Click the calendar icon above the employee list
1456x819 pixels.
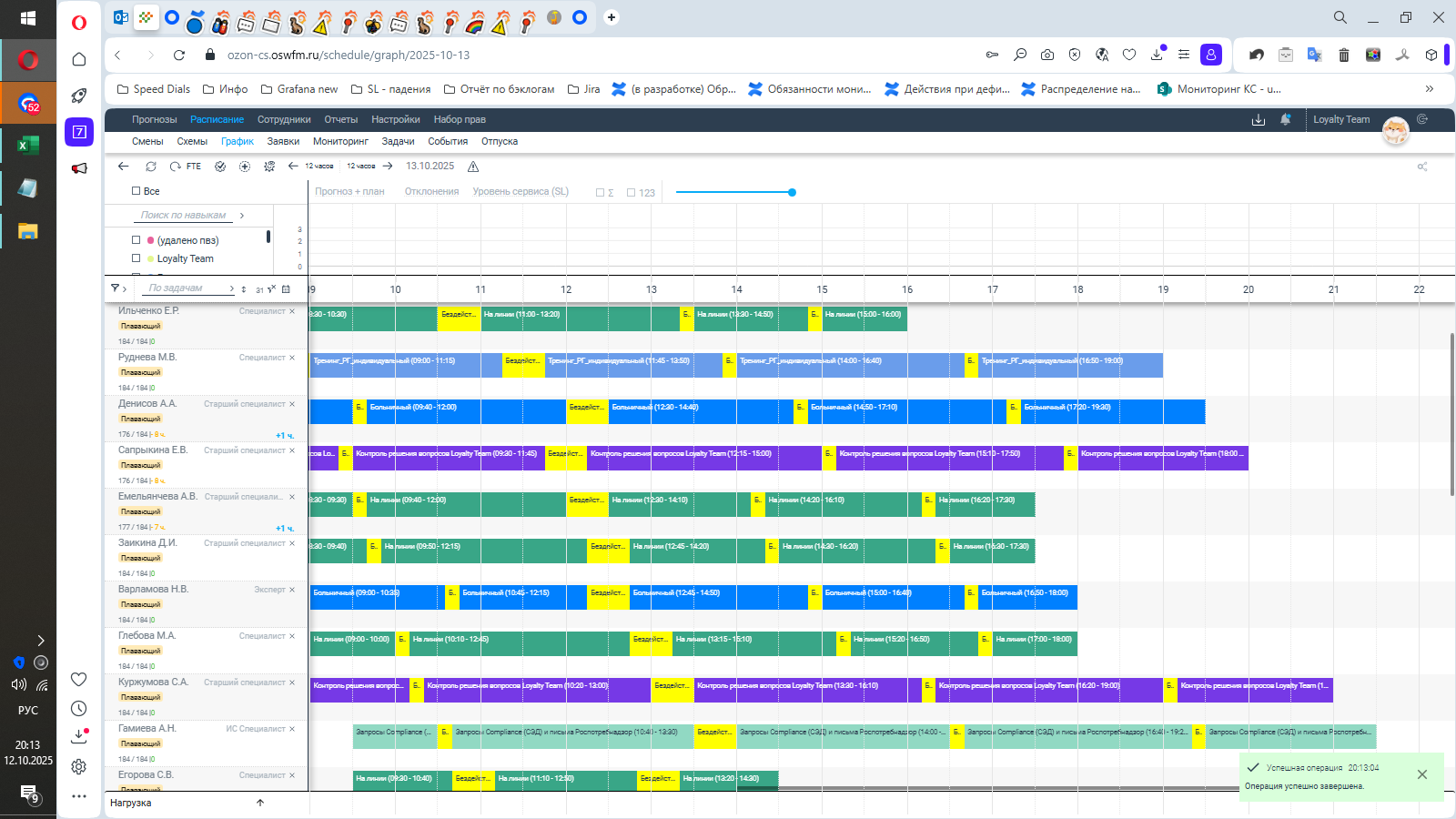pos(286,289)
